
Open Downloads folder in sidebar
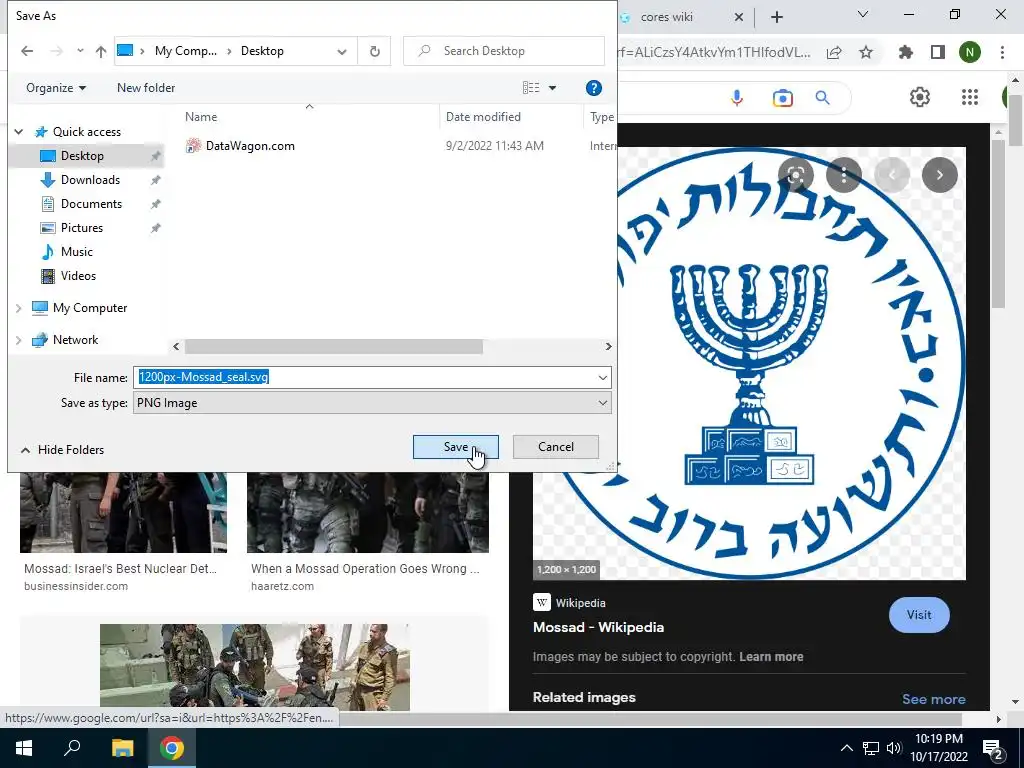click(89, 180)
